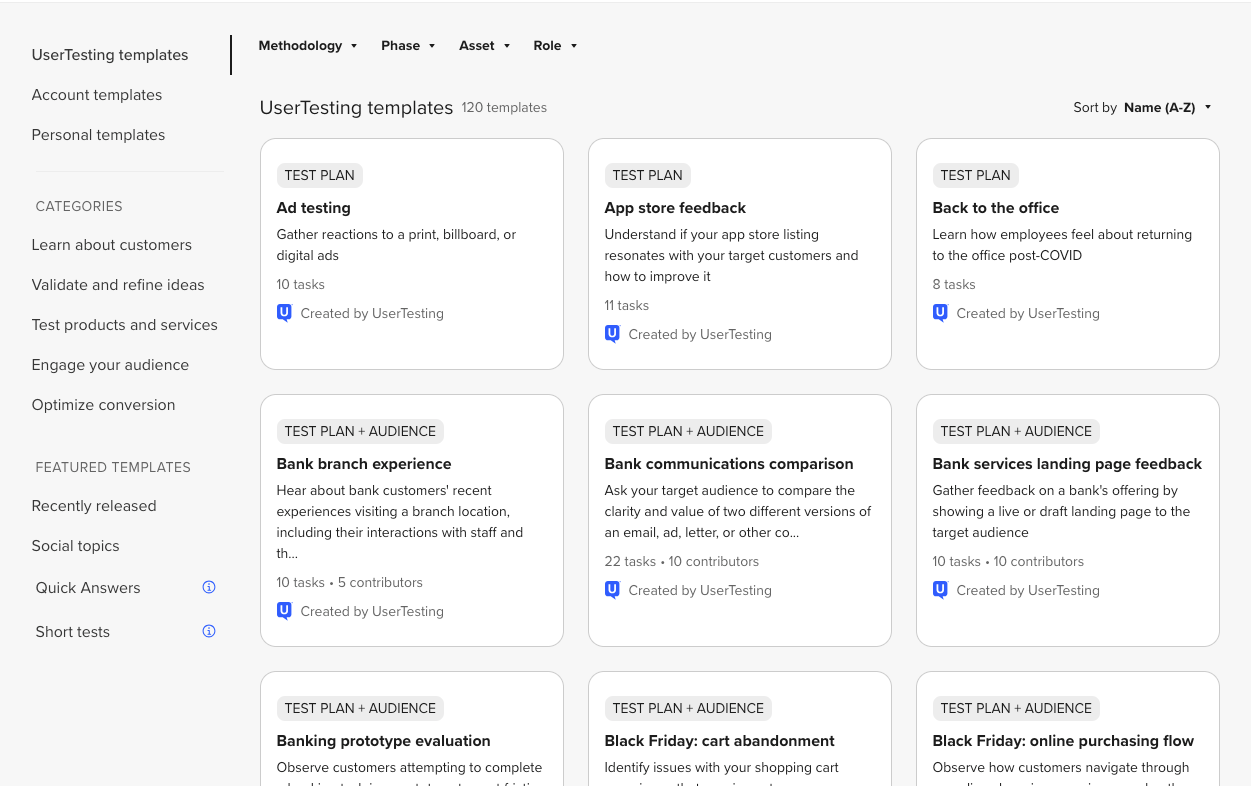Viewport: 1251px width, 786px height.
Task: Select the UserTesting templates tab
Action: point(110,55)
